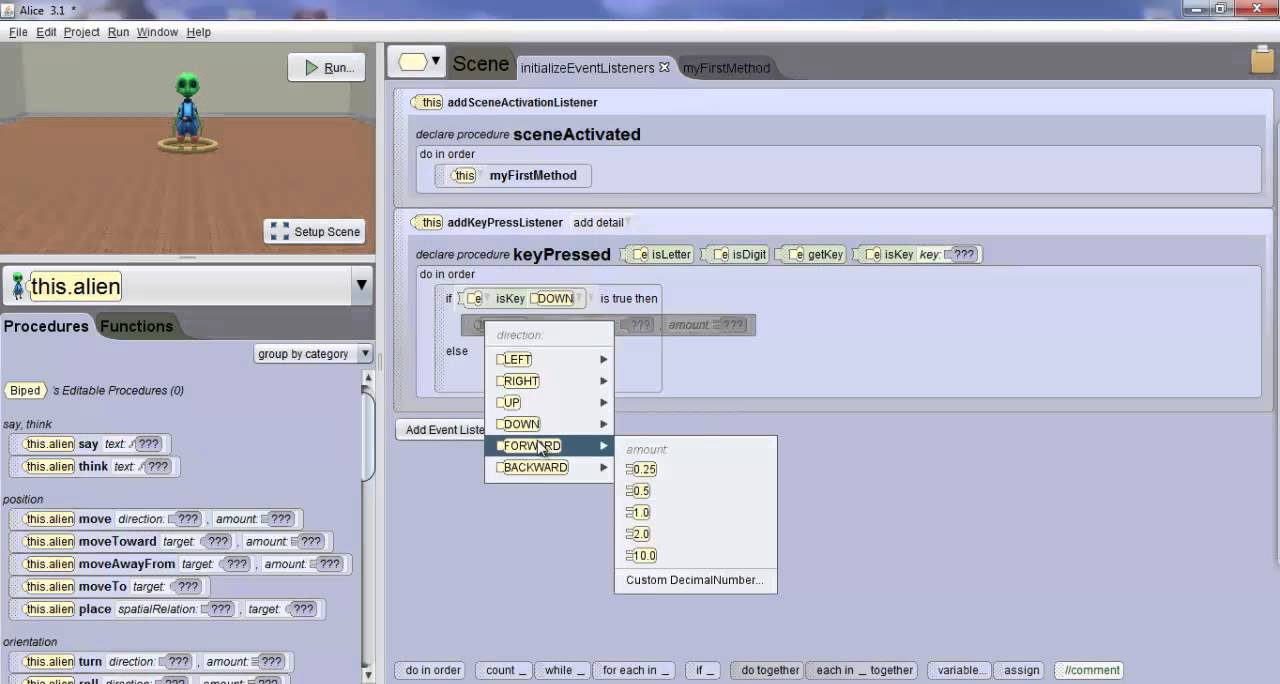Choose DOWN direction in the menu
The height and width of the screenshot is (684, 1280).
pos(549,424)
